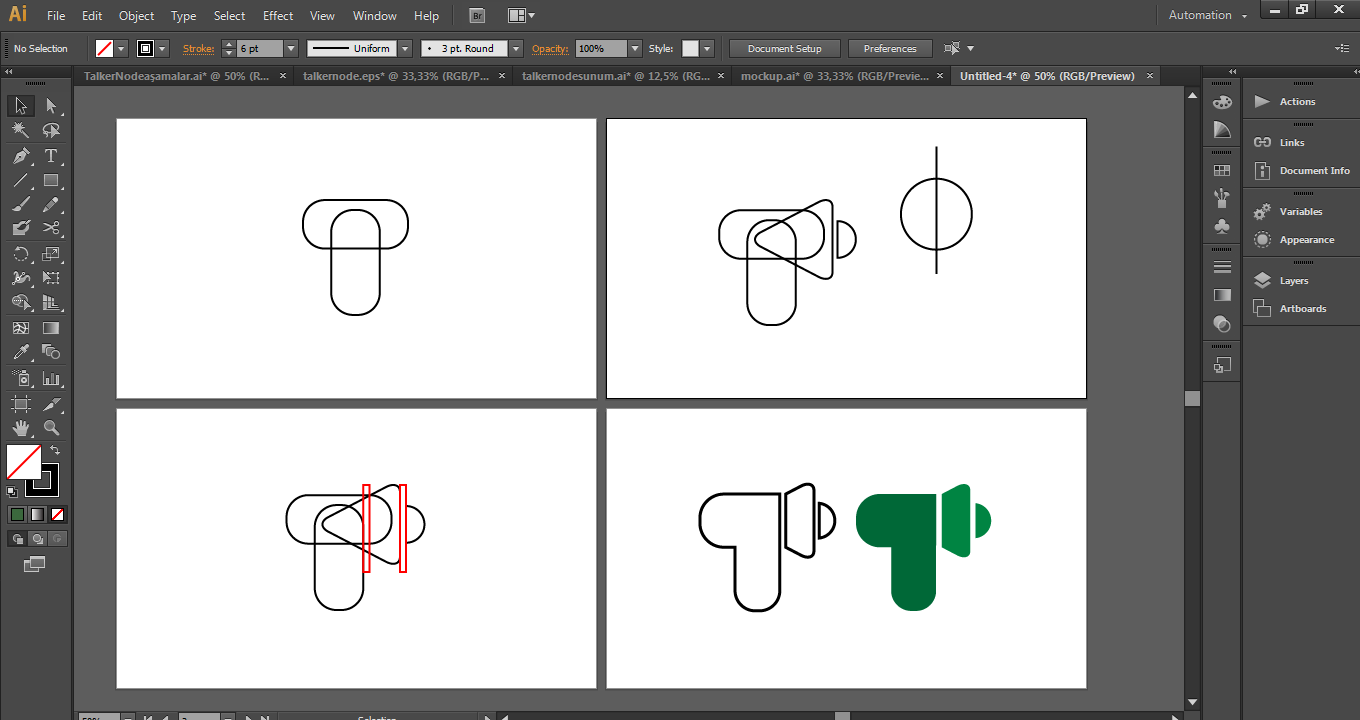This screenshot has width=1360, height=720.
Task: Open the Window menu
Action: tap(375, 15)
